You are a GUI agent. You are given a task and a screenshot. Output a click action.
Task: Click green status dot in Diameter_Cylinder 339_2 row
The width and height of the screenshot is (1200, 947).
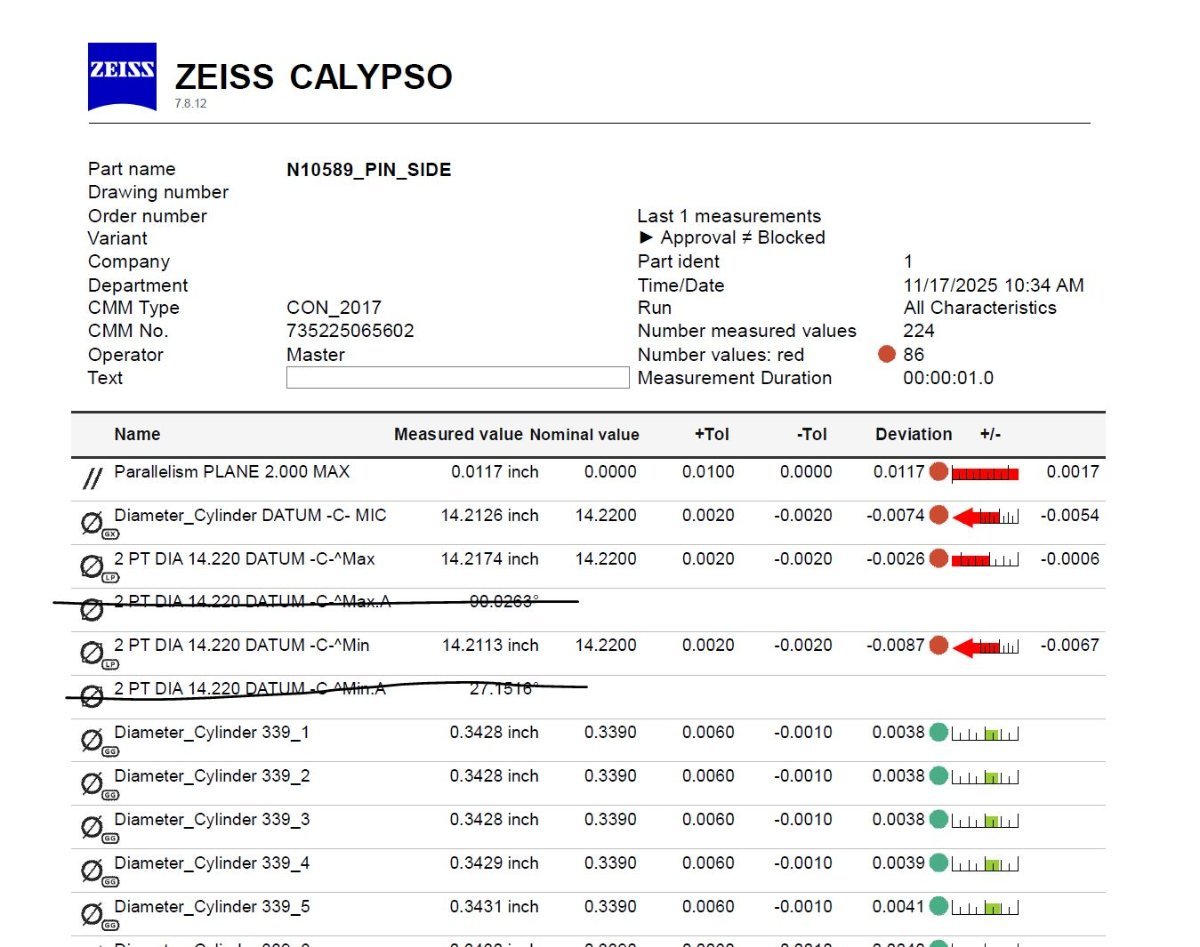(x=938, y=776)
